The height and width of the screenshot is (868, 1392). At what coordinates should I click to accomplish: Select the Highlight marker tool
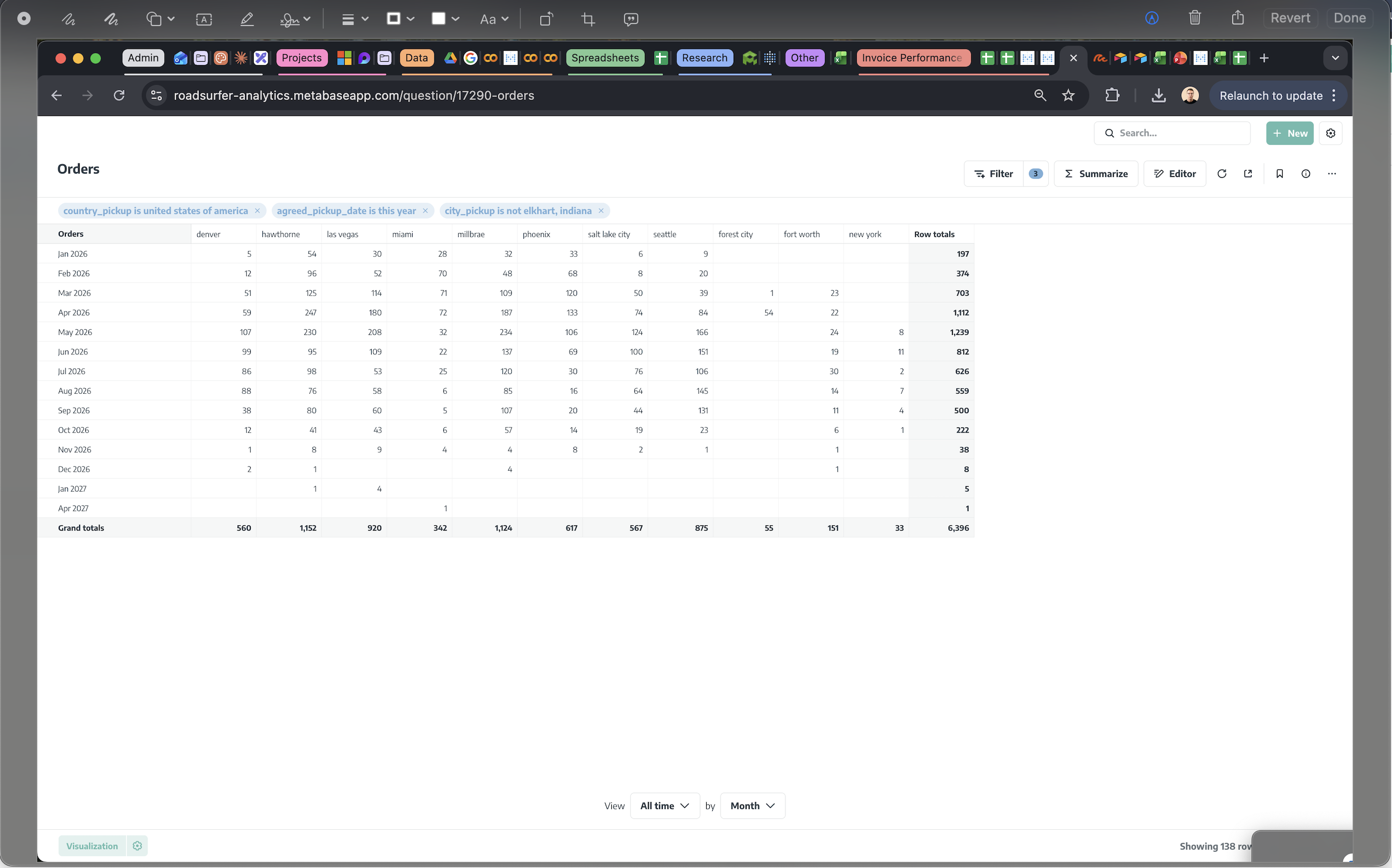pyautogui.click(x=247, y=19)
